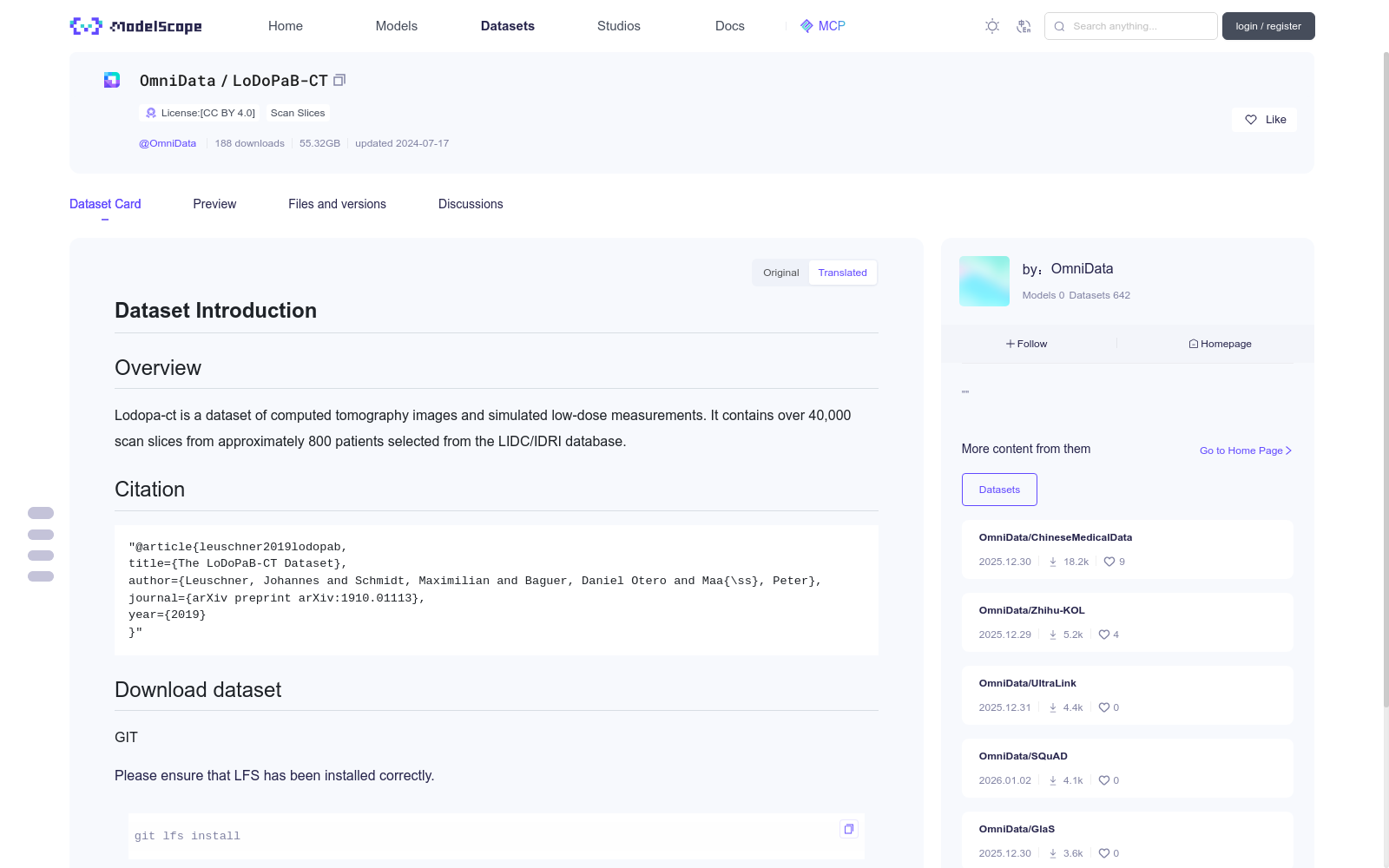Click the License CC BY 4.0 tag
Viewport: 1389px width, 868px height.
(x=200, y=113)
